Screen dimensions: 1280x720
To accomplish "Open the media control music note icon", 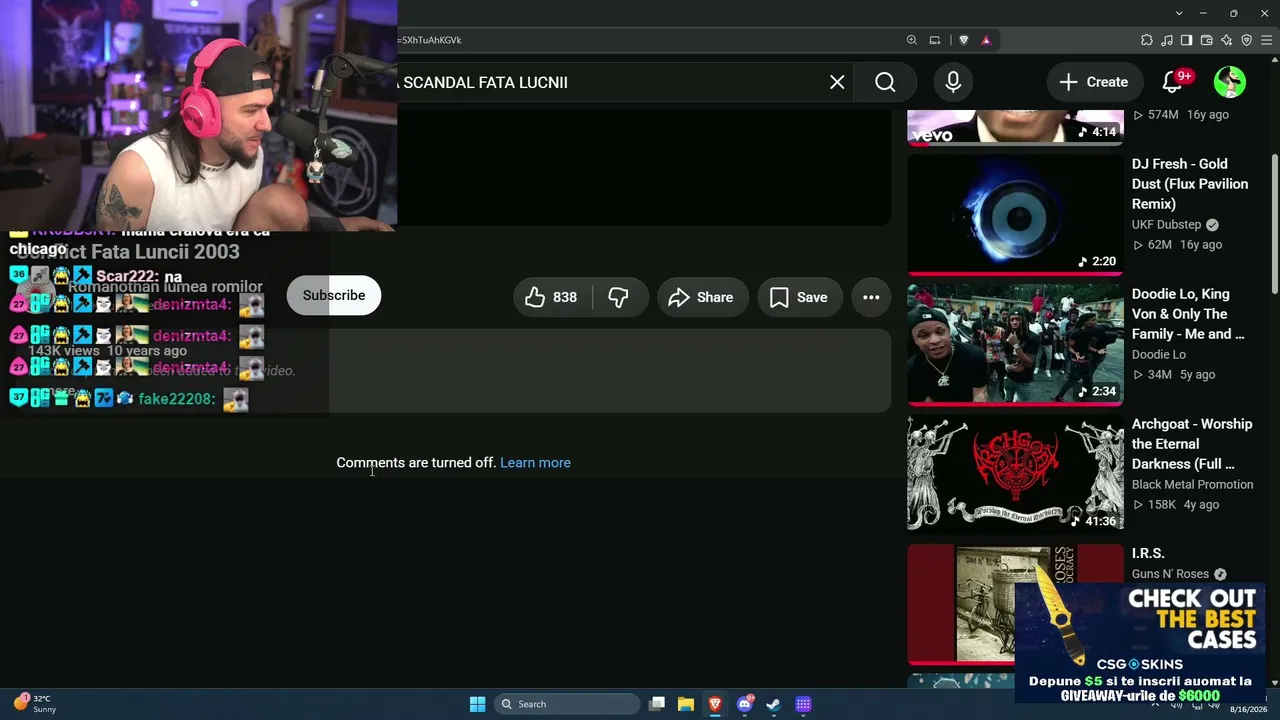I will click(x=1167, y=40).
